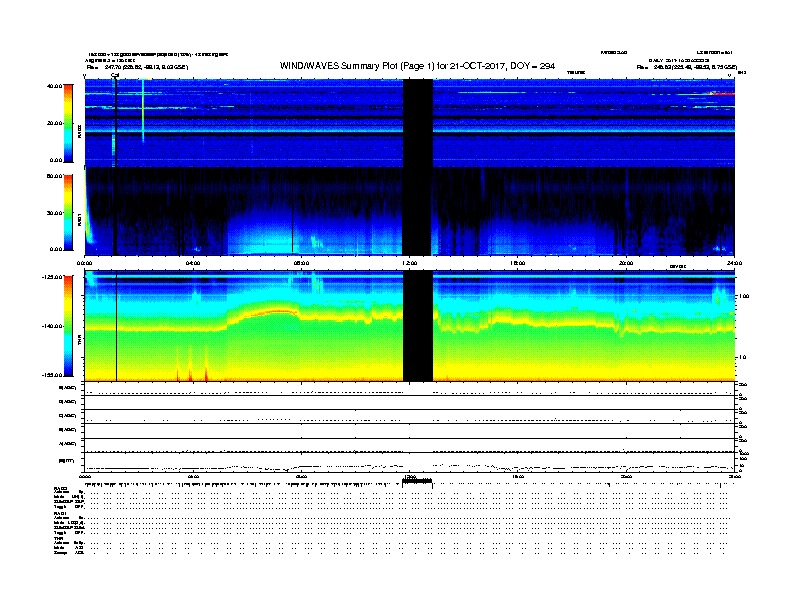Click the TNR color scale bar
The width and height of the screenshot is (792, 612).
(x=68, y=326)
